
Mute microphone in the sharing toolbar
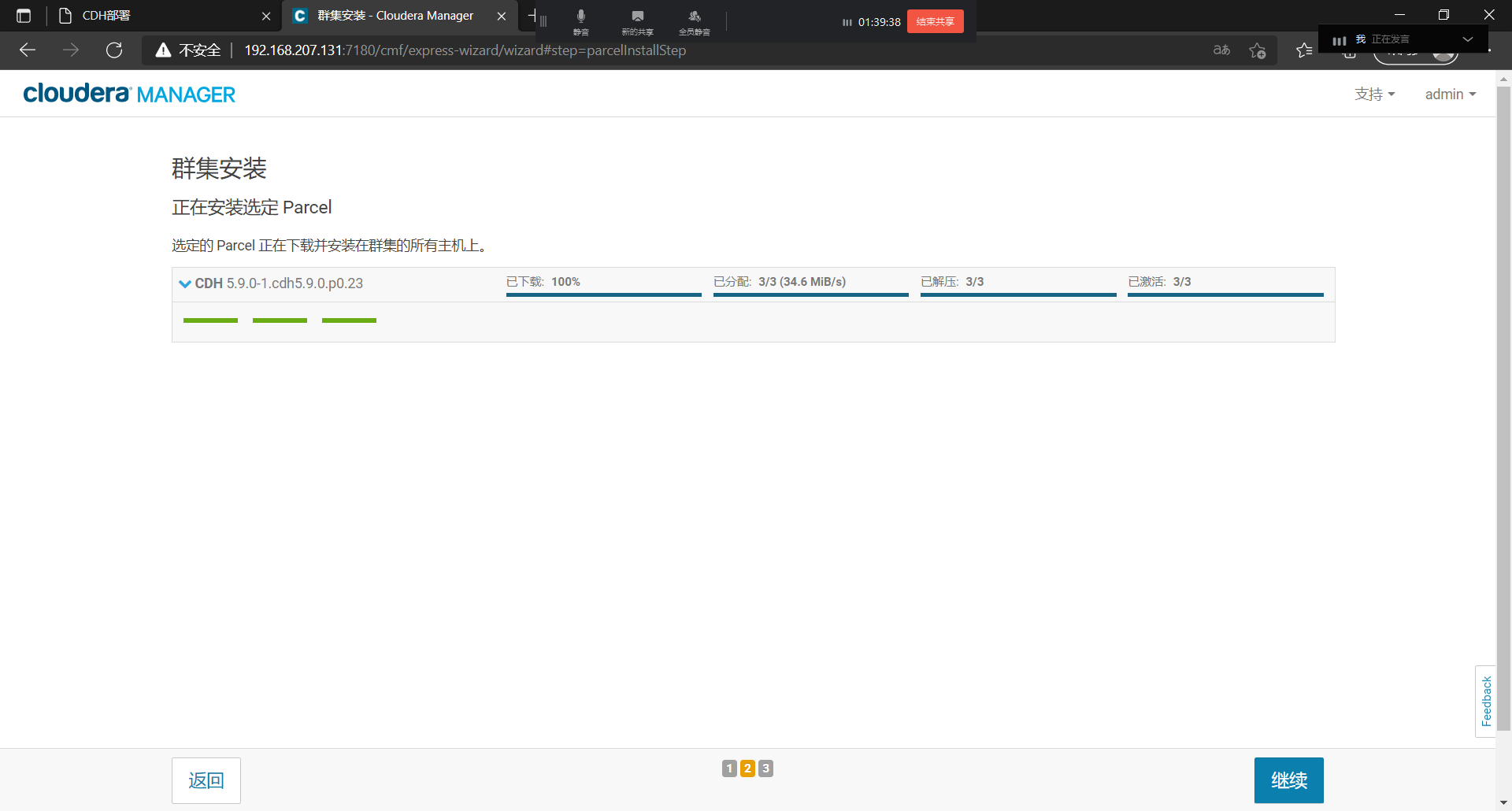click(x=580, y=21)
